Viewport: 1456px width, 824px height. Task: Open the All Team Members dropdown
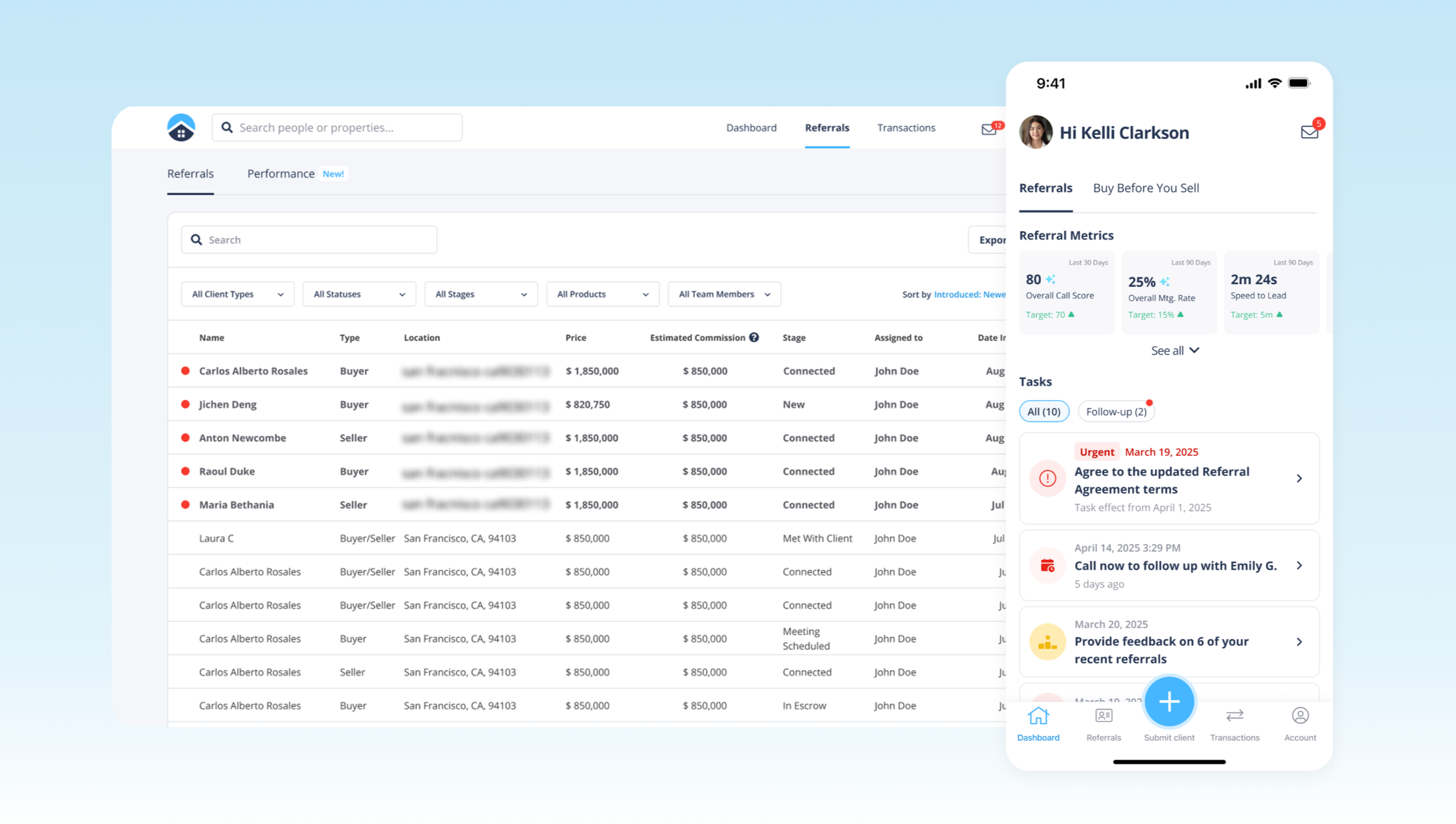point(724,294)
